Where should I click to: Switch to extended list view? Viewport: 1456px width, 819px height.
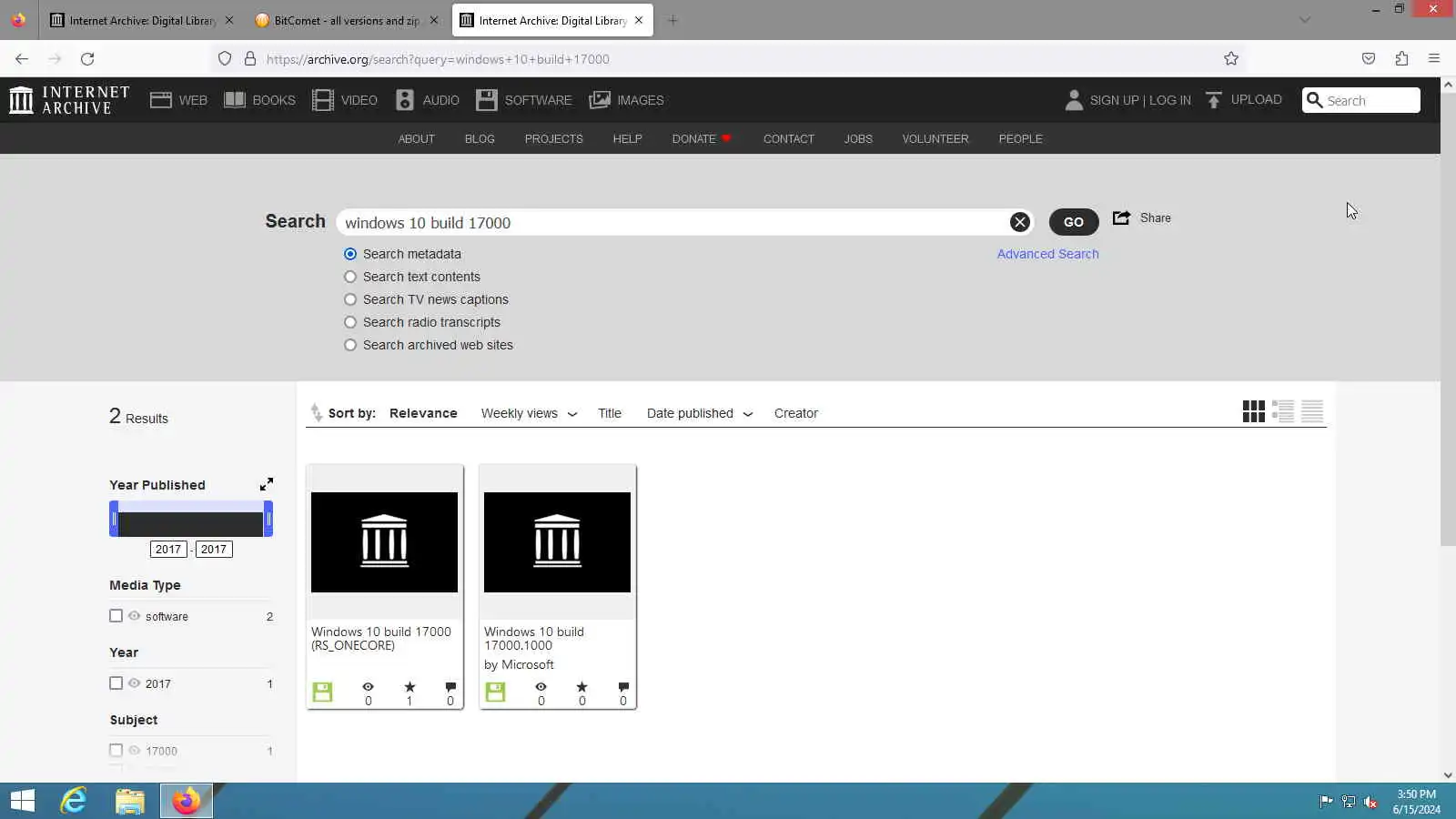point(1283,411)
